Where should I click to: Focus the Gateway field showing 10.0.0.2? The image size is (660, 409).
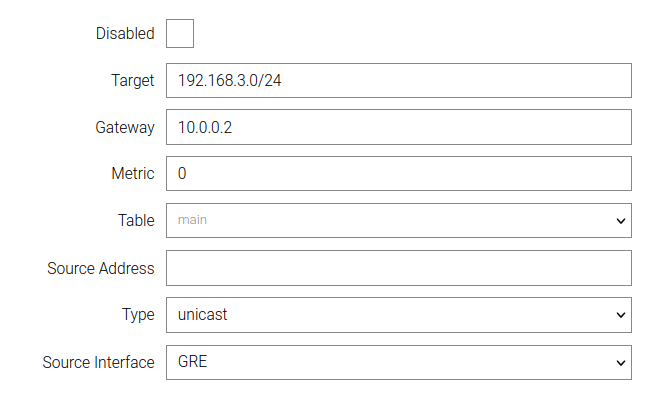[398, 127]
